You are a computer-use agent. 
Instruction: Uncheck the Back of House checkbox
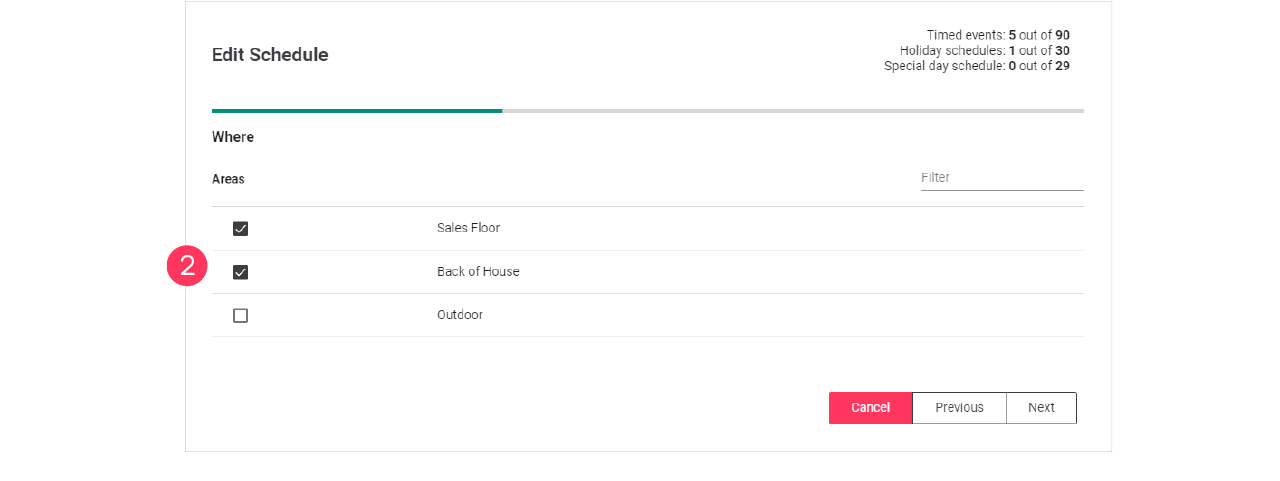click(240, 272)
